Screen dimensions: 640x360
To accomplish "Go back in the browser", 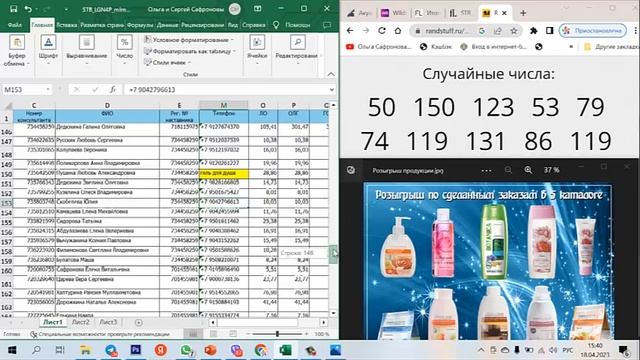I will tap(350, 31).
